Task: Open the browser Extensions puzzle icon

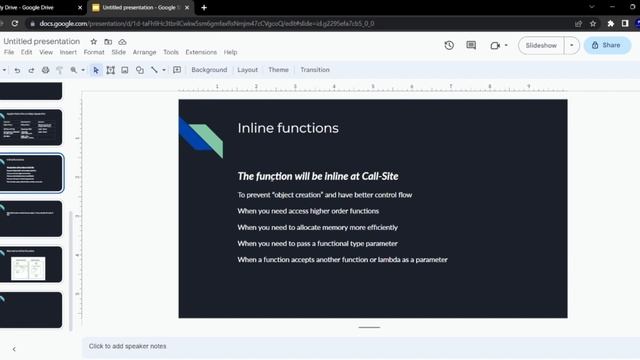Action: point(611,24)
